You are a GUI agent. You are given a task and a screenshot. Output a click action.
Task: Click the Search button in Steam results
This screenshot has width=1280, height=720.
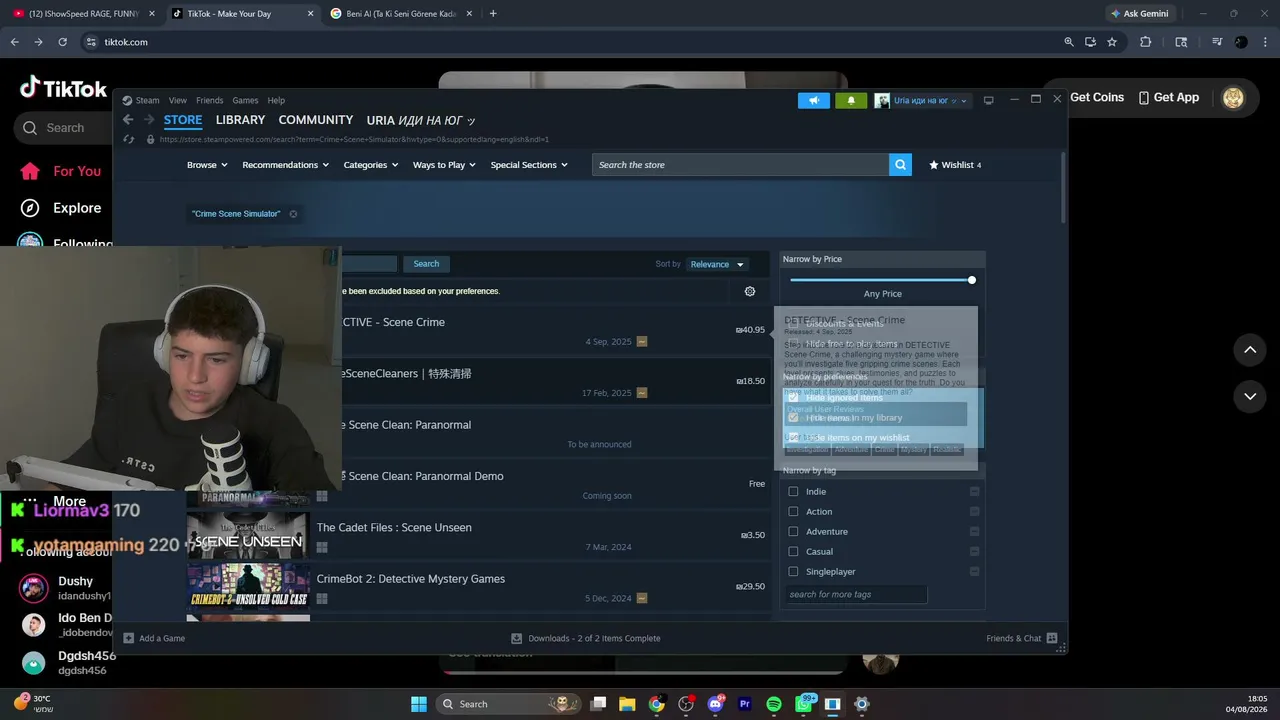pos(426,264)
